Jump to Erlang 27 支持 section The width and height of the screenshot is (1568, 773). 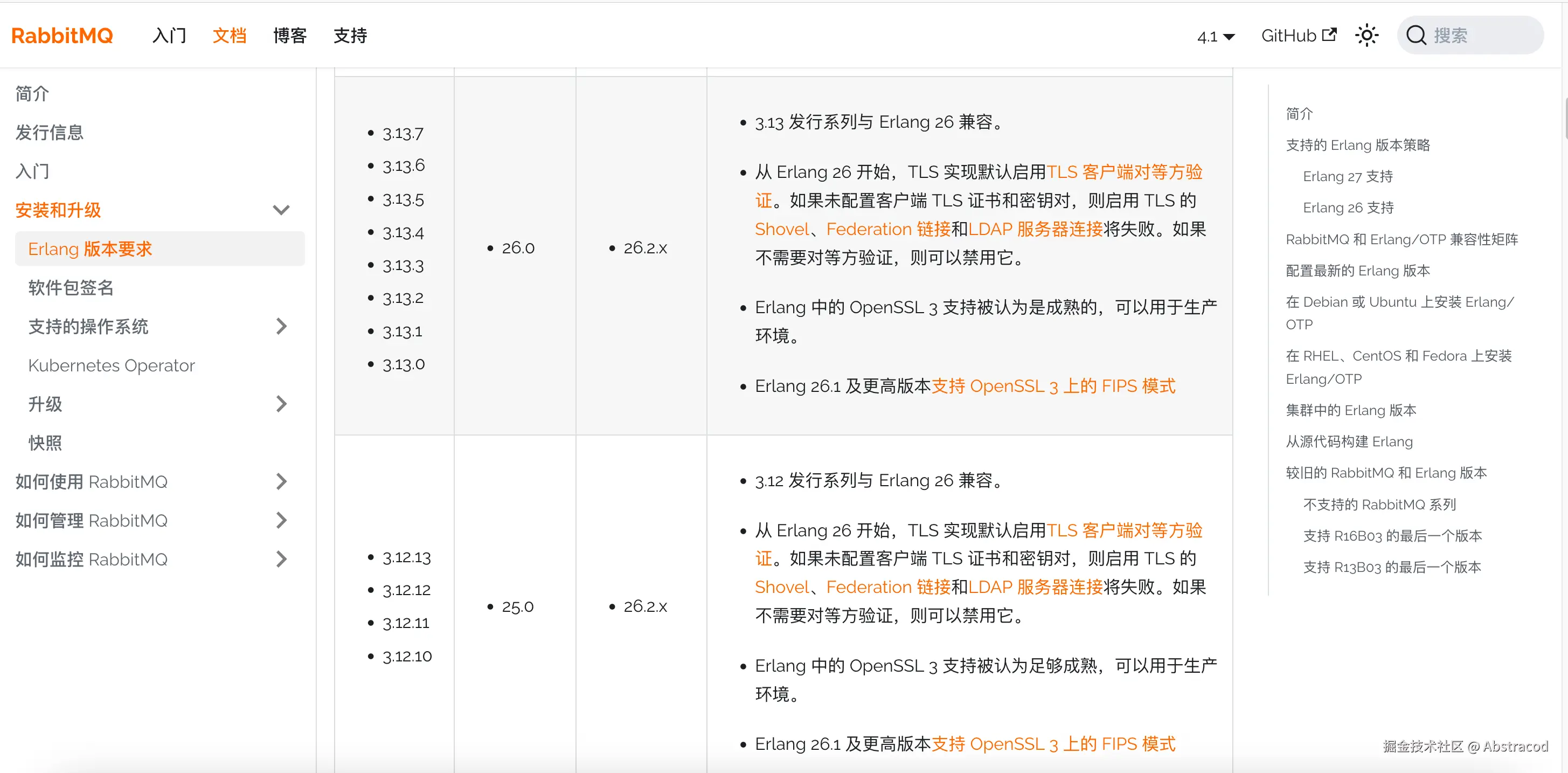1348,176
